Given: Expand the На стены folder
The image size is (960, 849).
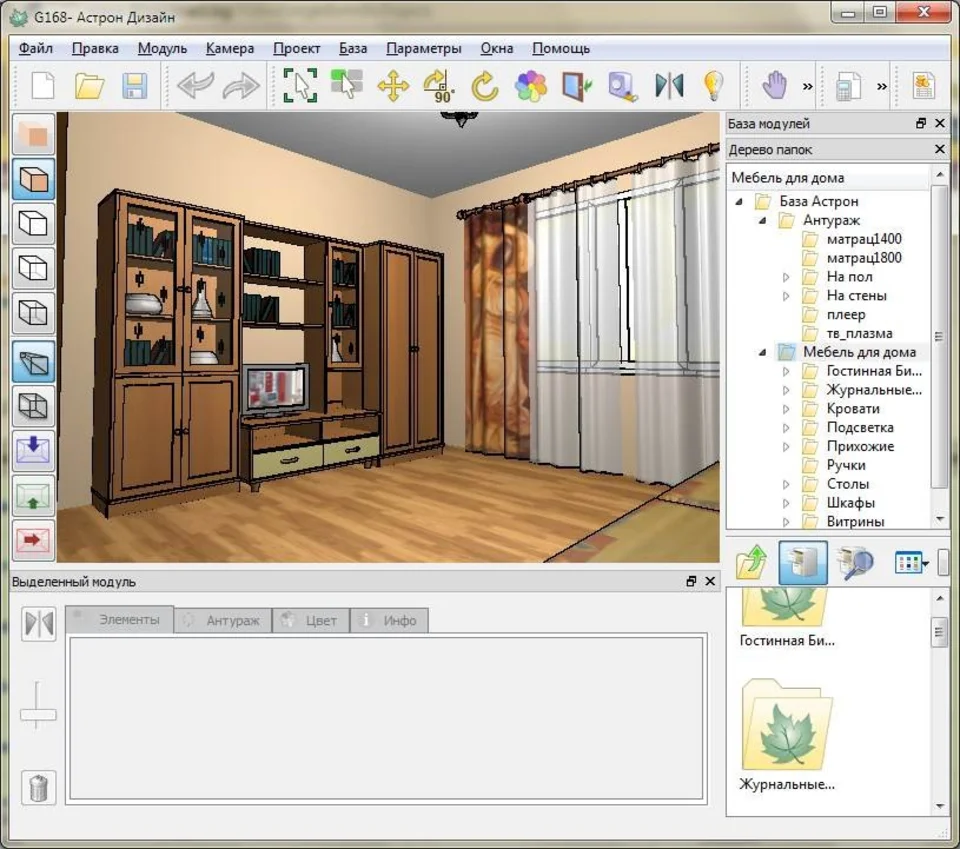Looking at the screenshot, I should [786, 296].
